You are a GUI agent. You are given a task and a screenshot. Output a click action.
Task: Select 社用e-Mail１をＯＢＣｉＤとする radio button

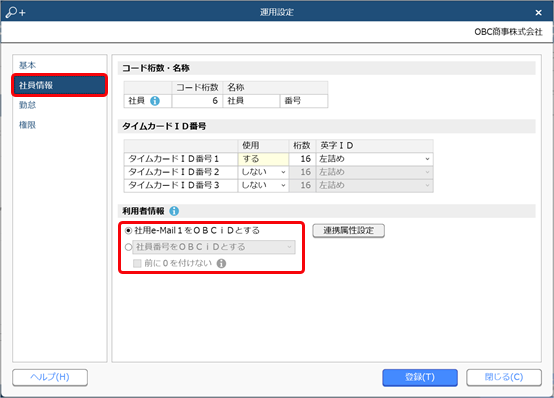click(128, 231)
